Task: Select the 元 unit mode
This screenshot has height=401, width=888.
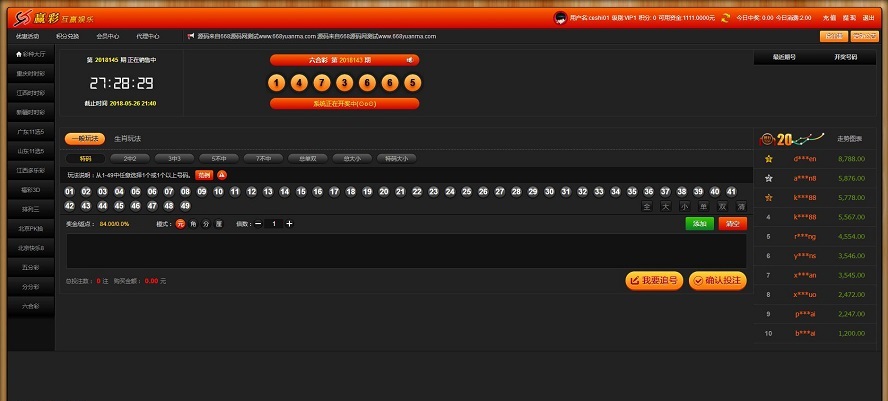Action: click(180, 223)
